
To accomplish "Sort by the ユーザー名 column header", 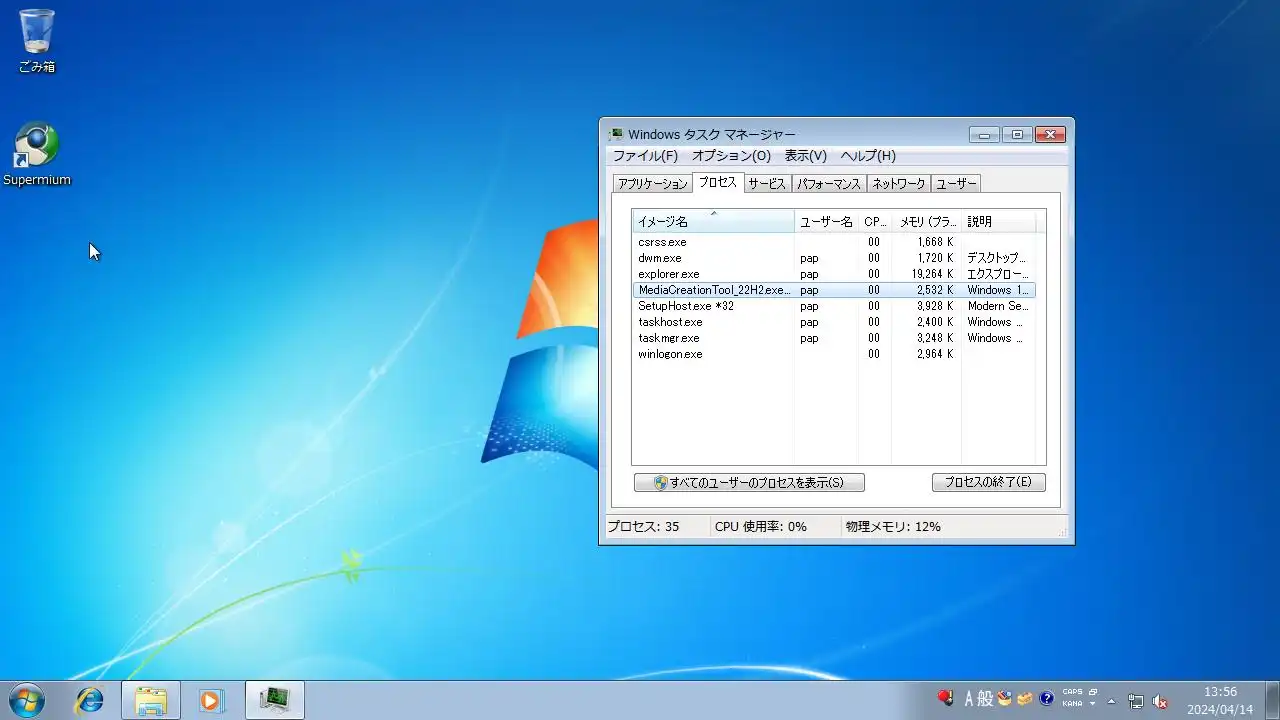I will tap(826, 222).
